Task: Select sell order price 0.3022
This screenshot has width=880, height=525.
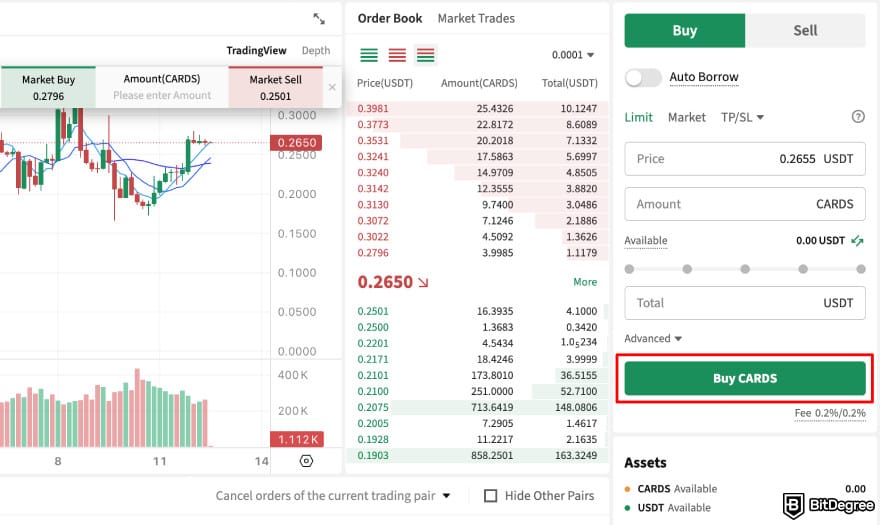Action: click(373, 236)
